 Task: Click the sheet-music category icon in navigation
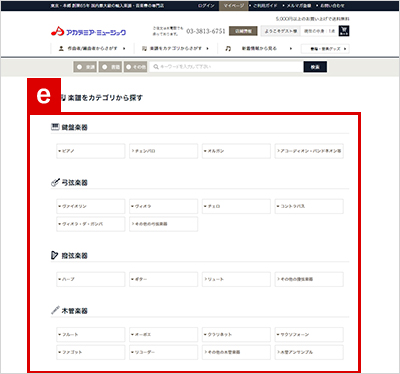pos(144,49)
